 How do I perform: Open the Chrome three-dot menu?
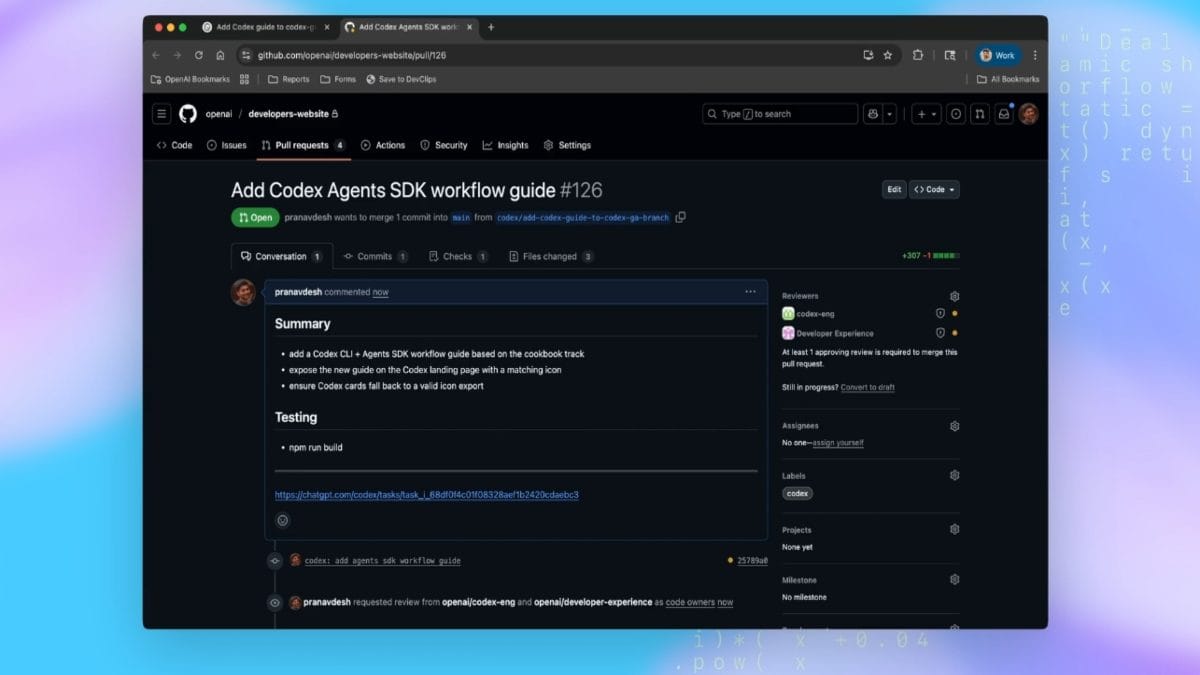point(1035,56)
